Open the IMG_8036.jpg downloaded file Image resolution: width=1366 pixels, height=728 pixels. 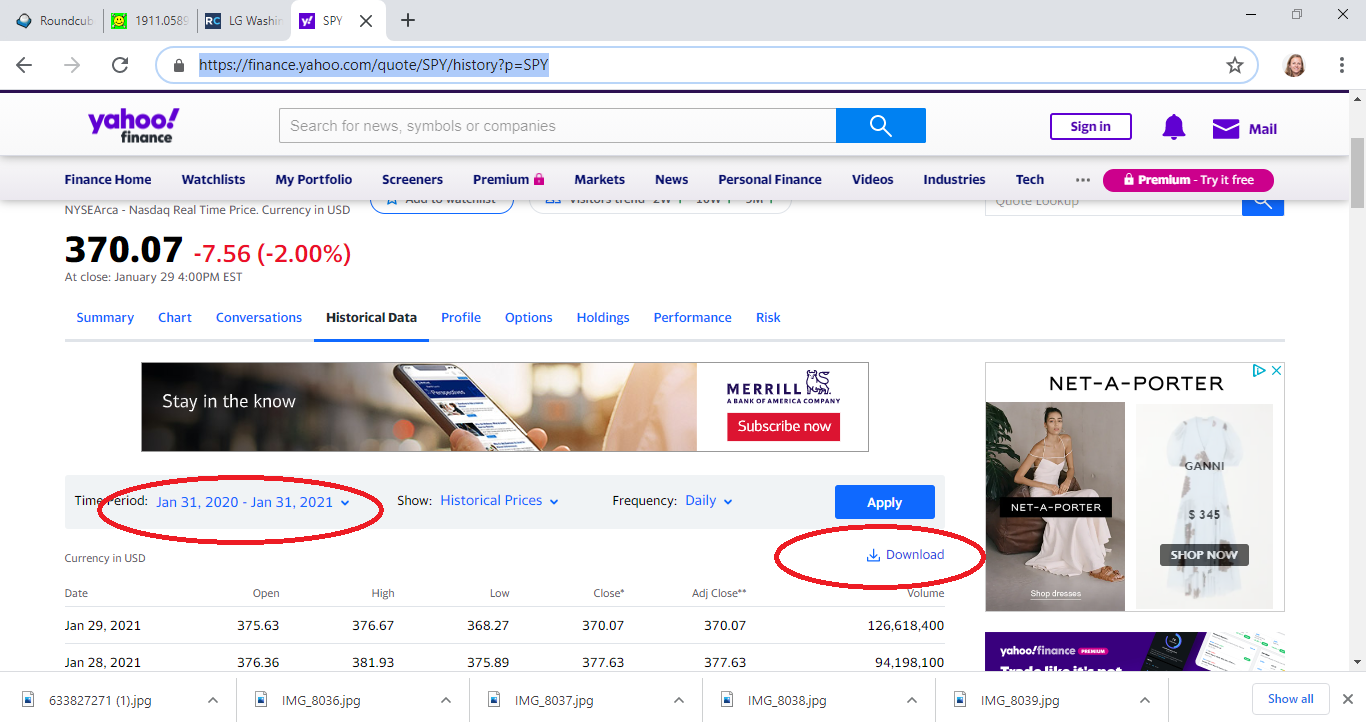coord(320,700)
